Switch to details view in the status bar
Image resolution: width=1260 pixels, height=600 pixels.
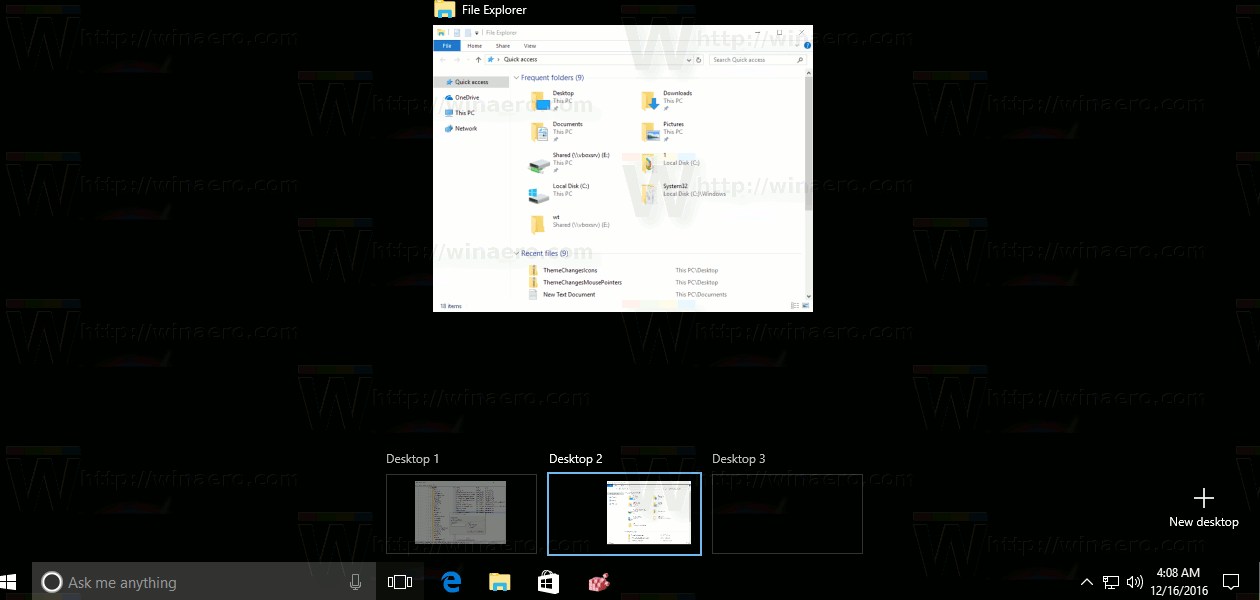pos(794,305)
